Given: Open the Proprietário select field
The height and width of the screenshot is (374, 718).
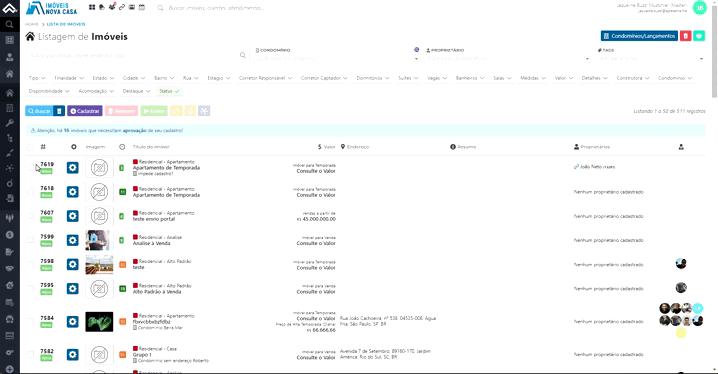Looking at the screenshot, I should pyautogui.click(x=507, y=58).
